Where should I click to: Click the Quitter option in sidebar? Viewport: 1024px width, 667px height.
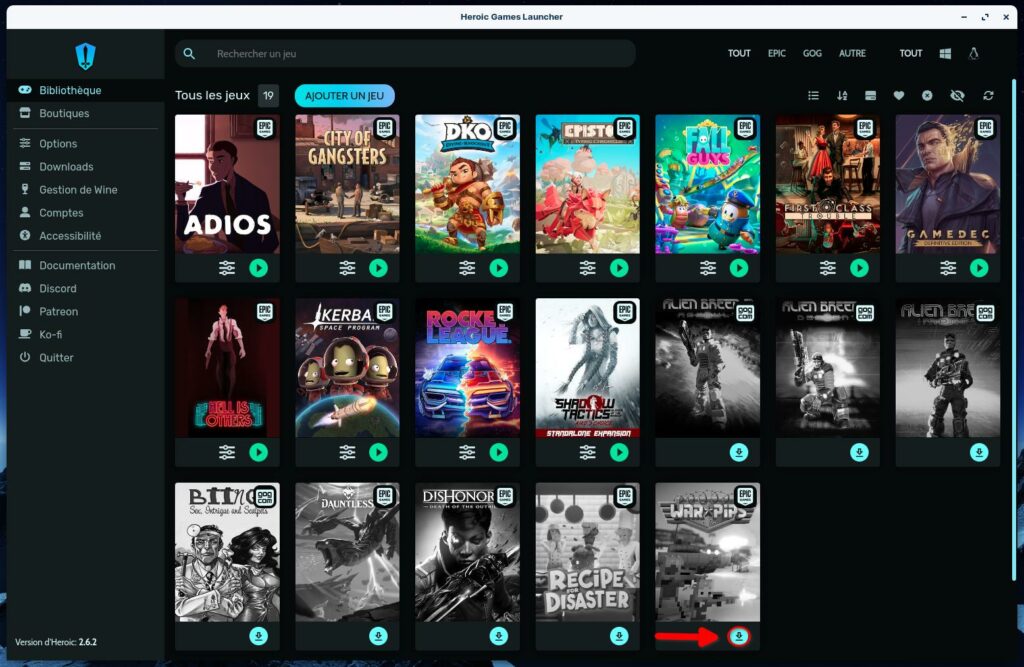point(57,357)
